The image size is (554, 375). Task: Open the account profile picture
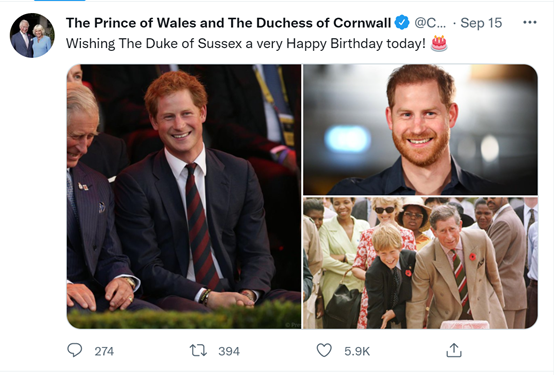[32, 35]
